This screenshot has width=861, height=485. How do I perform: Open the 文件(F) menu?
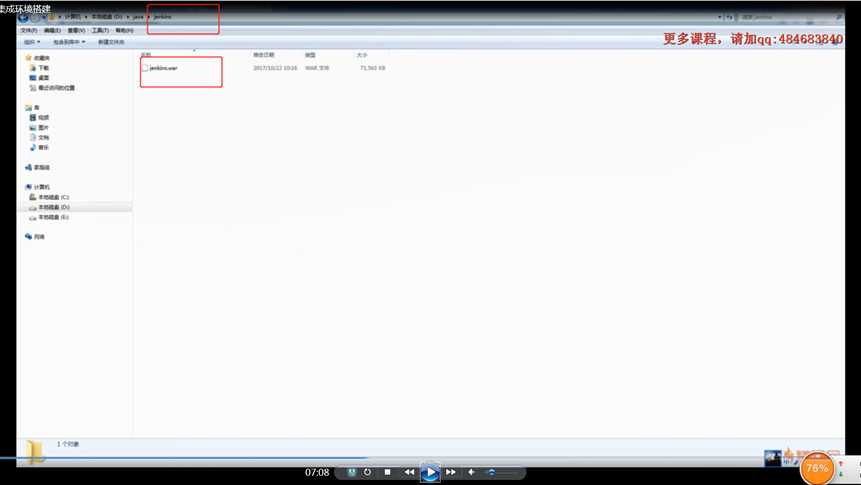29,30
